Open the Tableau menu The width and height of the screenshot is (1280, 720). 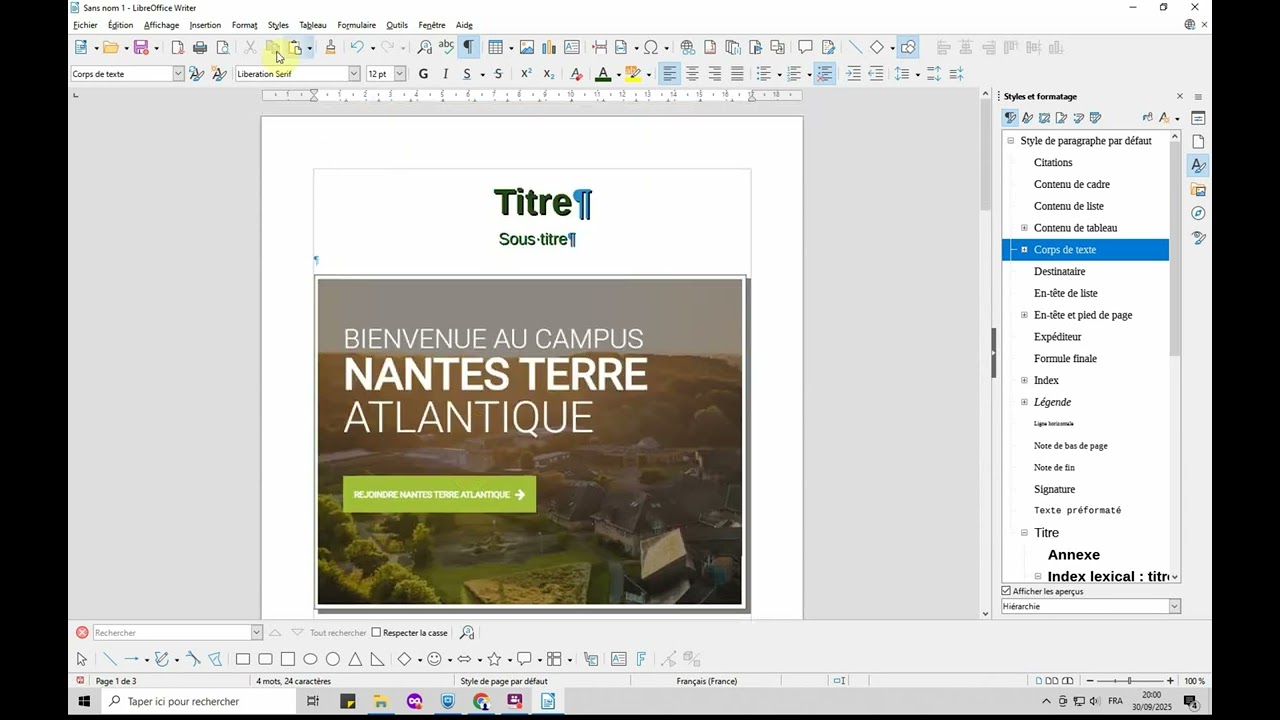point(312,25)
